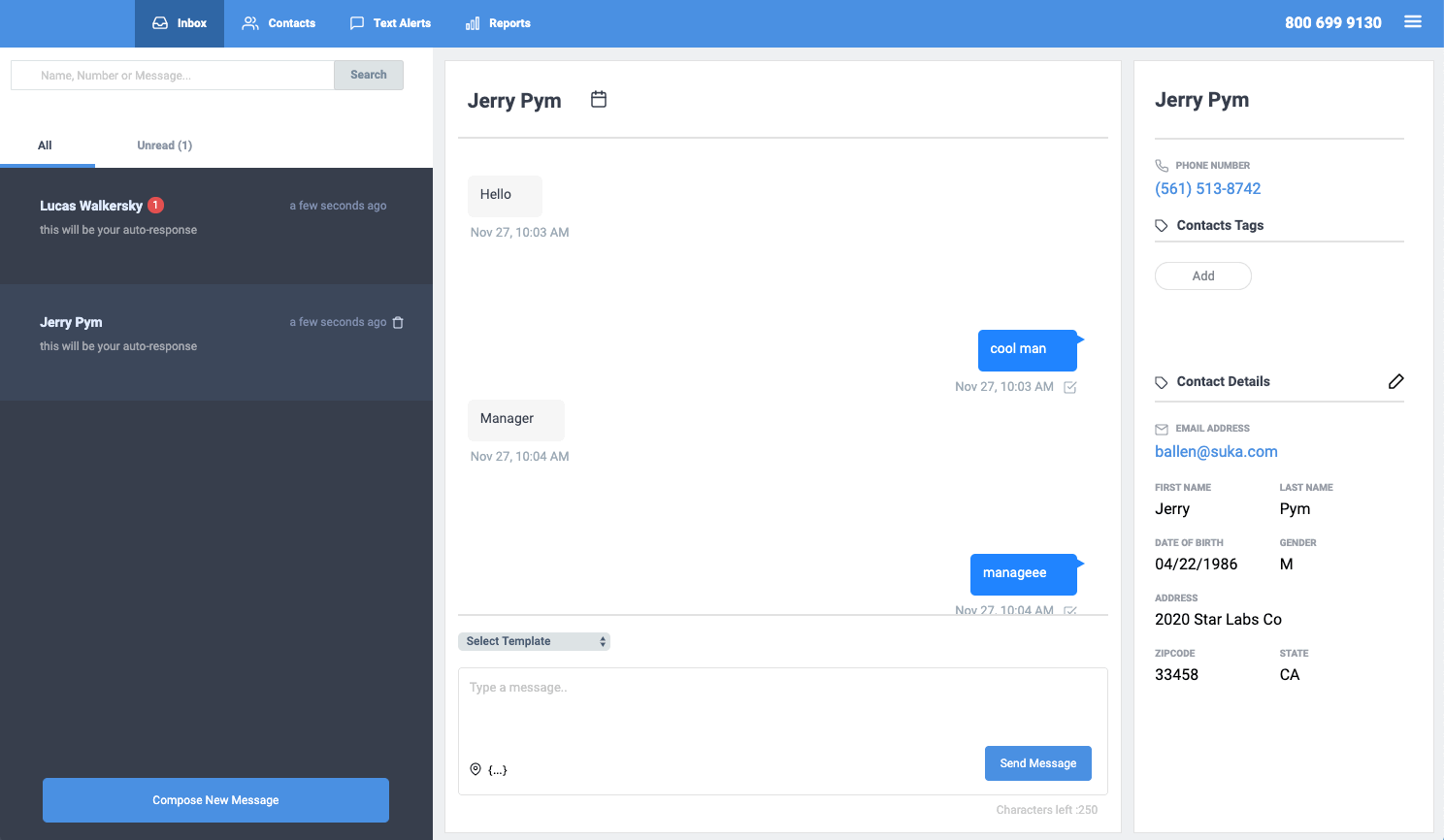Click the gender value M

click(1287, 565)
